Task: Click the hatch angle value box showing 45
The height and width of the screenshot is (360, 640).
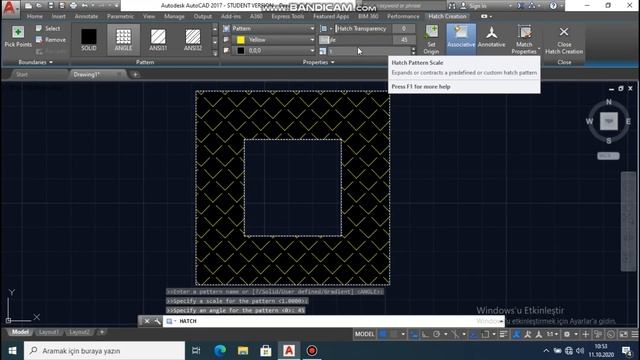Action: [x=404, y=40]
